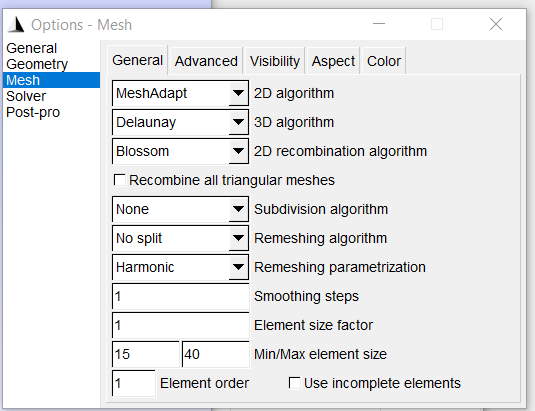Image resolution: width=535 pixels, height=411 pixels.
Task: Switch to the Aspect tab
Action: [x=333, y=61]
